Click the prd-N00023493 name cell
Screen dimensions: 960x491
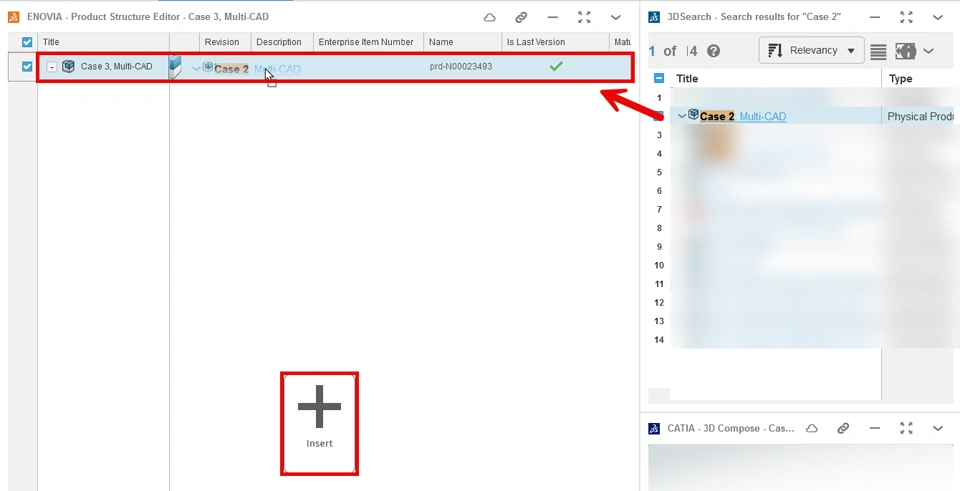coord(460,66)
